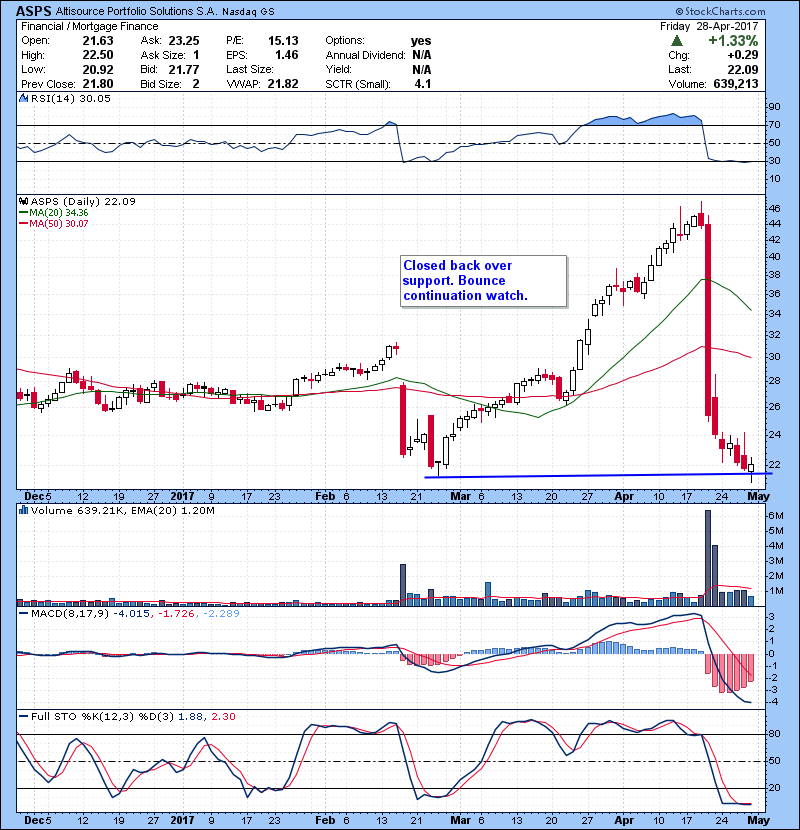Click the green up-triangle change indicator
Image resolution: width=800 pixels, height=830 pixels.
[x=676, y=41]
